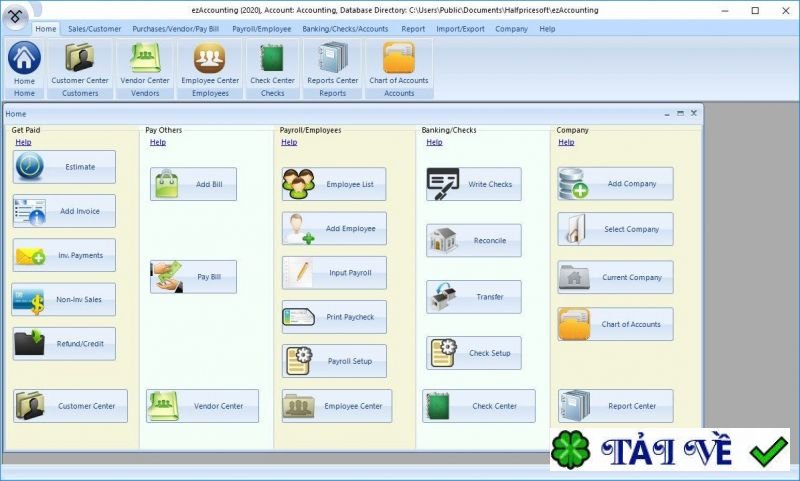Image resolution: width=800 pixels, height=481 pixels.
Task: Open Reports Center in the ribbon
Action: (333, 64)
